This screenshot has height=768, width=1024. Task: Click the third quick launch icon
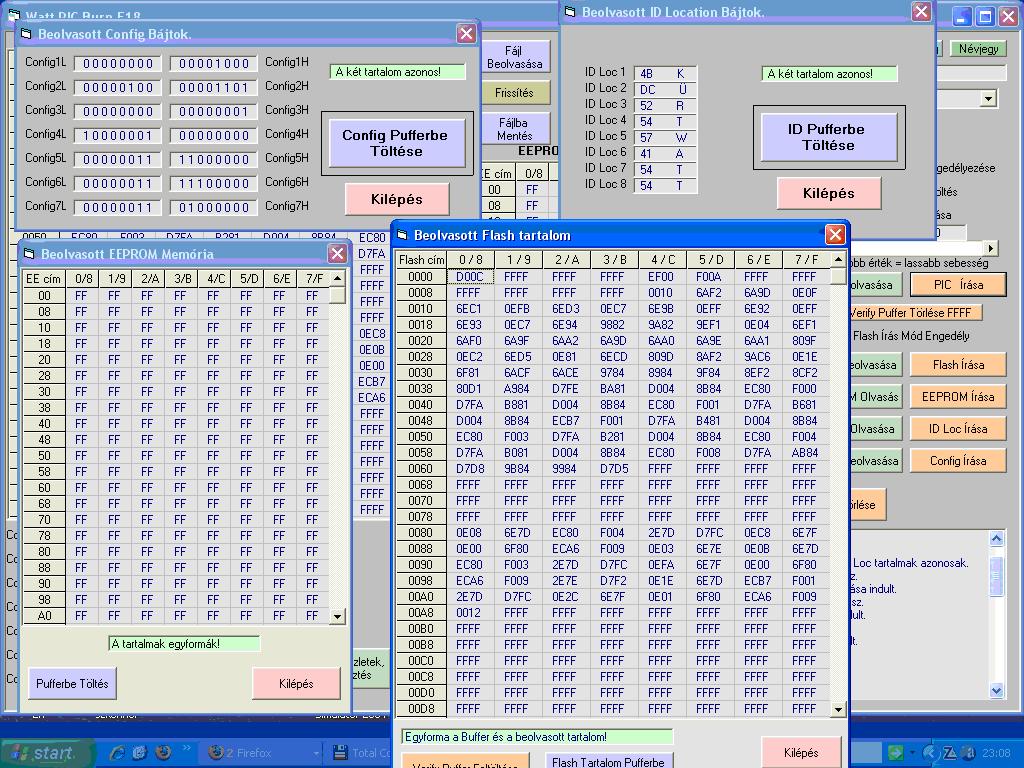163,752
